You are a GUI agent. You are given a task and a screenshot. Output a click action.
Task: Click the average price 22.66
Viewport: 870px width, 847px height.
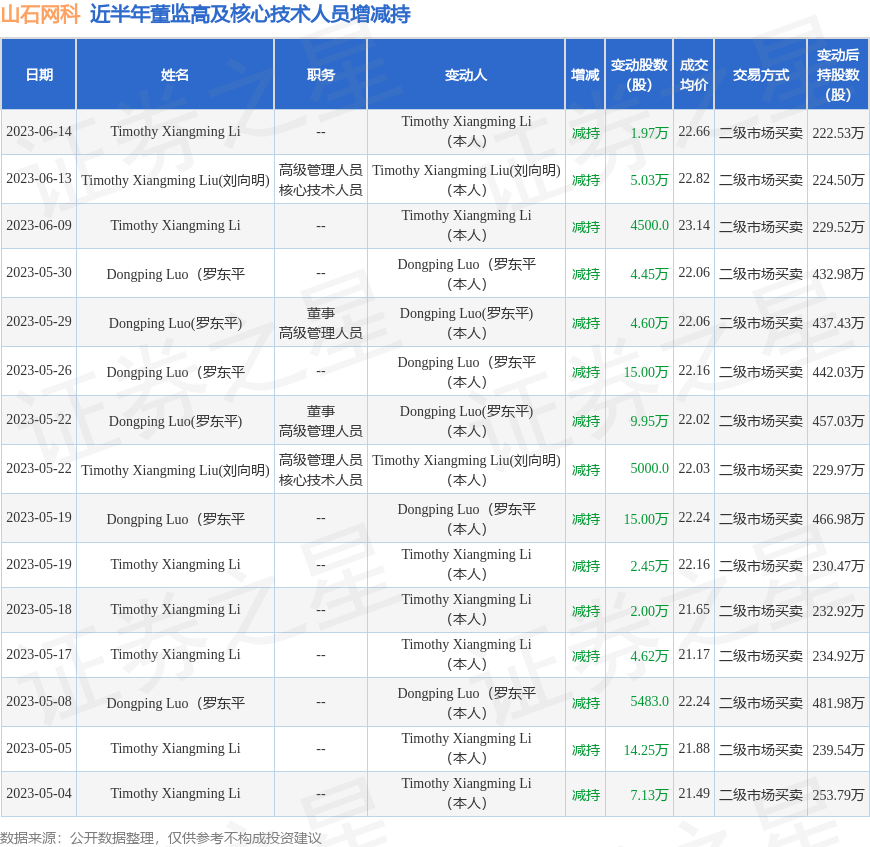(694, 131)
